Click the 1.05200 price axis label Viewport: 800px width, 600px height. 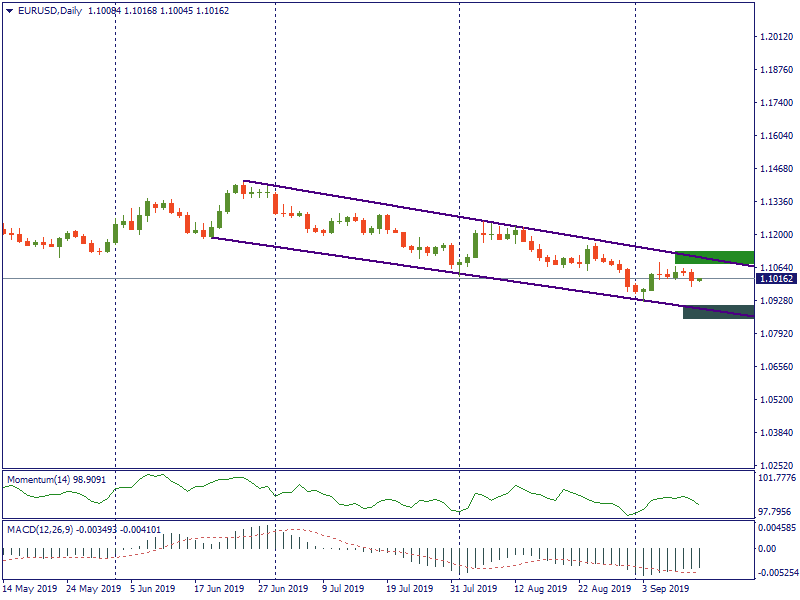point(776,400)
